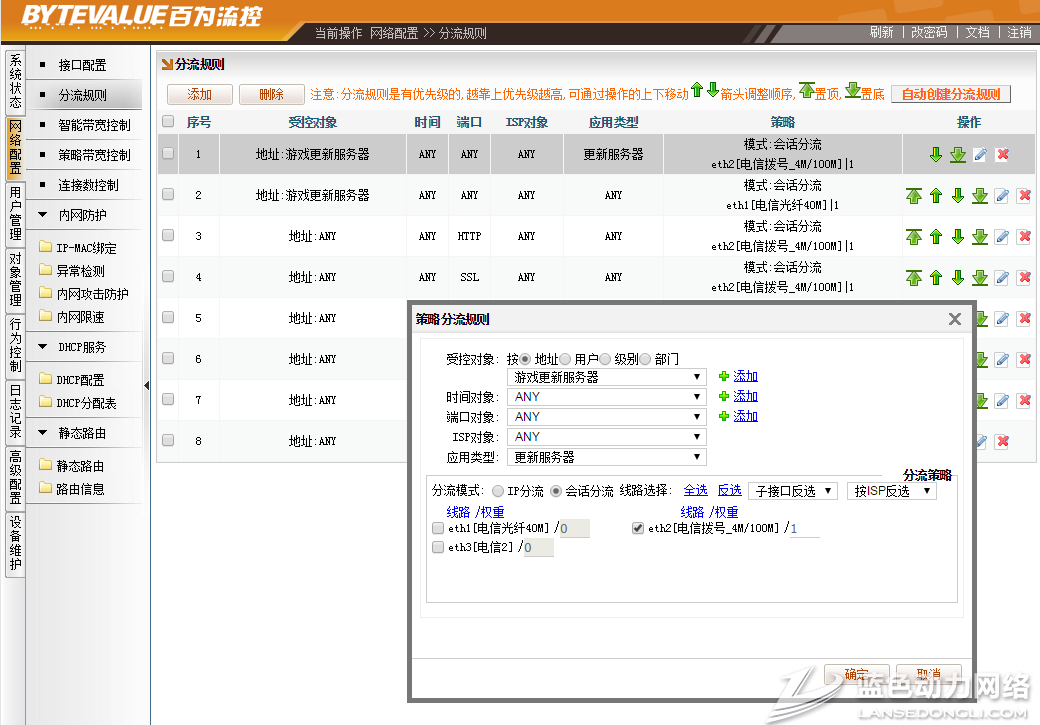
Task: Switch to the 用户管理 vertical tab
Action: [15, 213]
